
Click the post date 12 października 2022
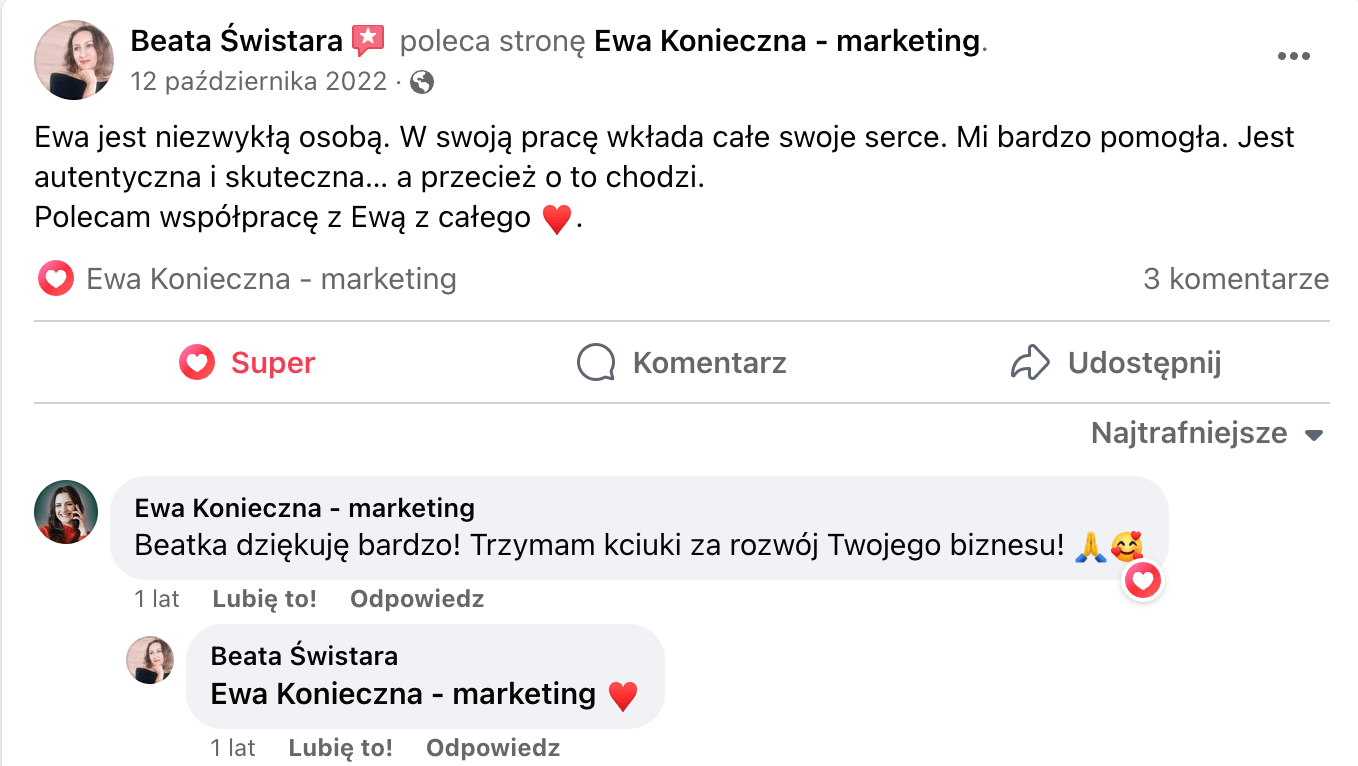[258, 82]
